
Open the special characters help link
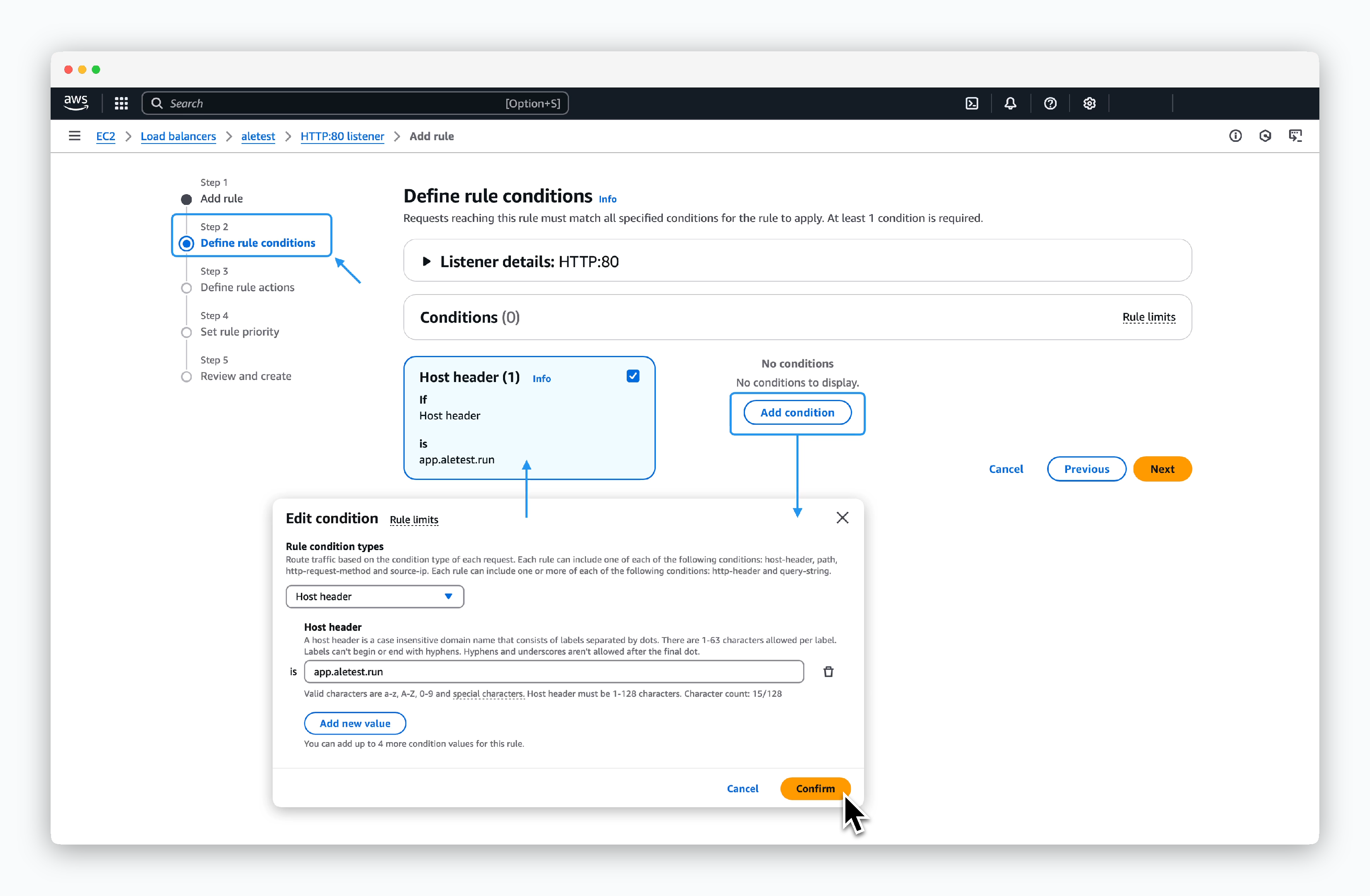[x=488, y=694]
